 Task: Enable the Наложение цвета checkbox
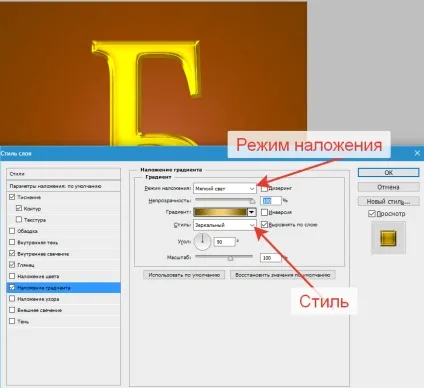(x=12, y=276)
